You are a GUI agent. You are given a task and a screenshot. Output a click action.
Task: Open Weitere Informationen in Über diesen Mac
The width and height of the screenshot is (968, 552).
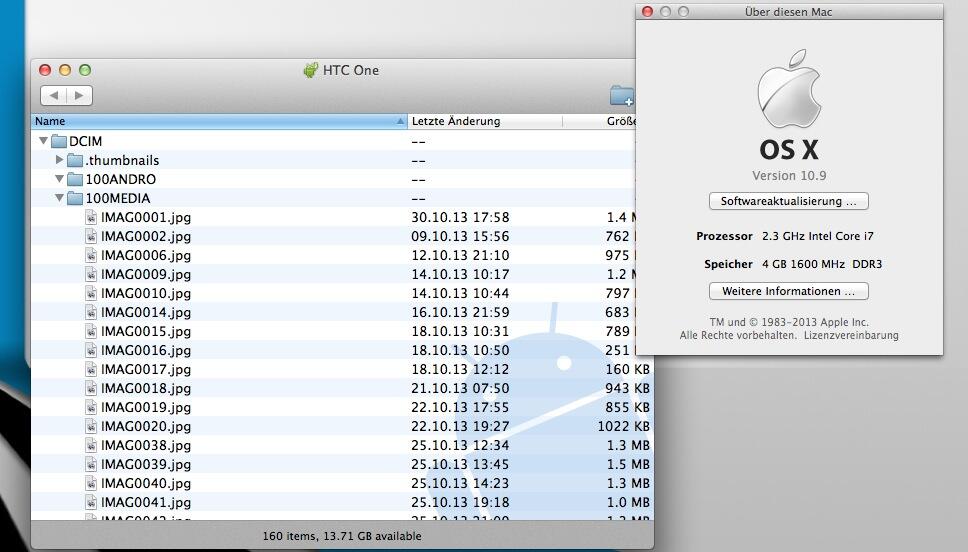(x=788, y=291)
